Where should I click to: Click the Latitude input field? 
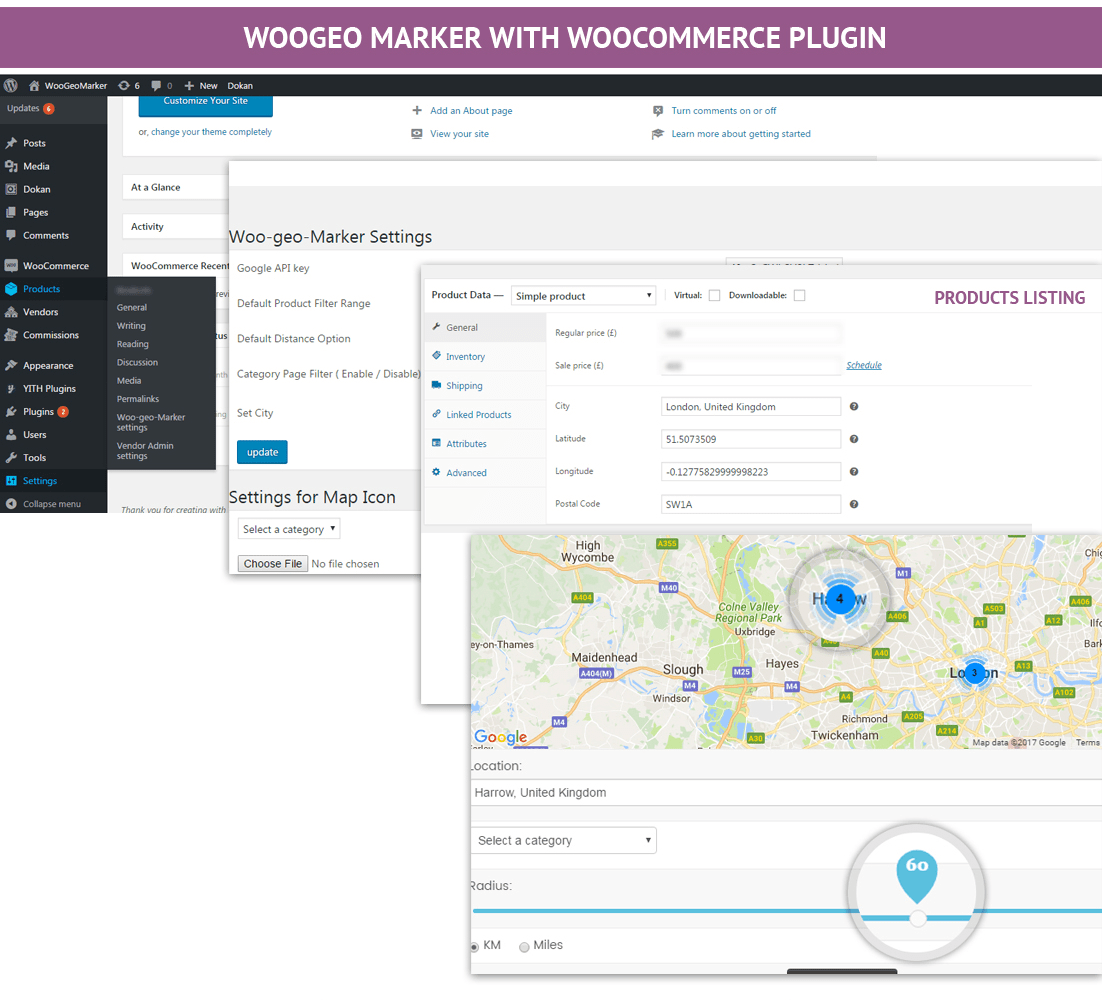pos(751,439)
